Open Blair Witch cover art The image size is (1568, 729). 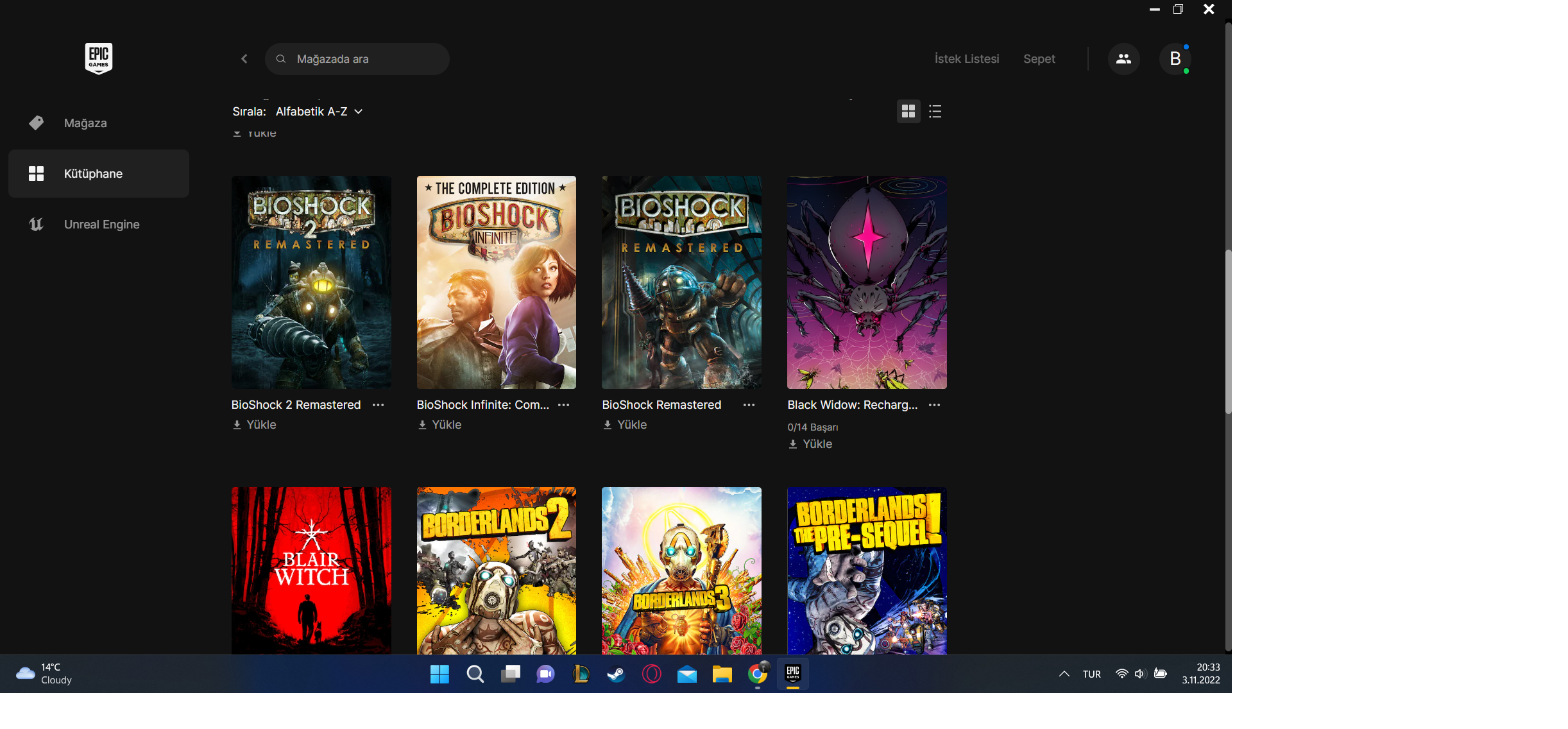click(x=311, y=570)
